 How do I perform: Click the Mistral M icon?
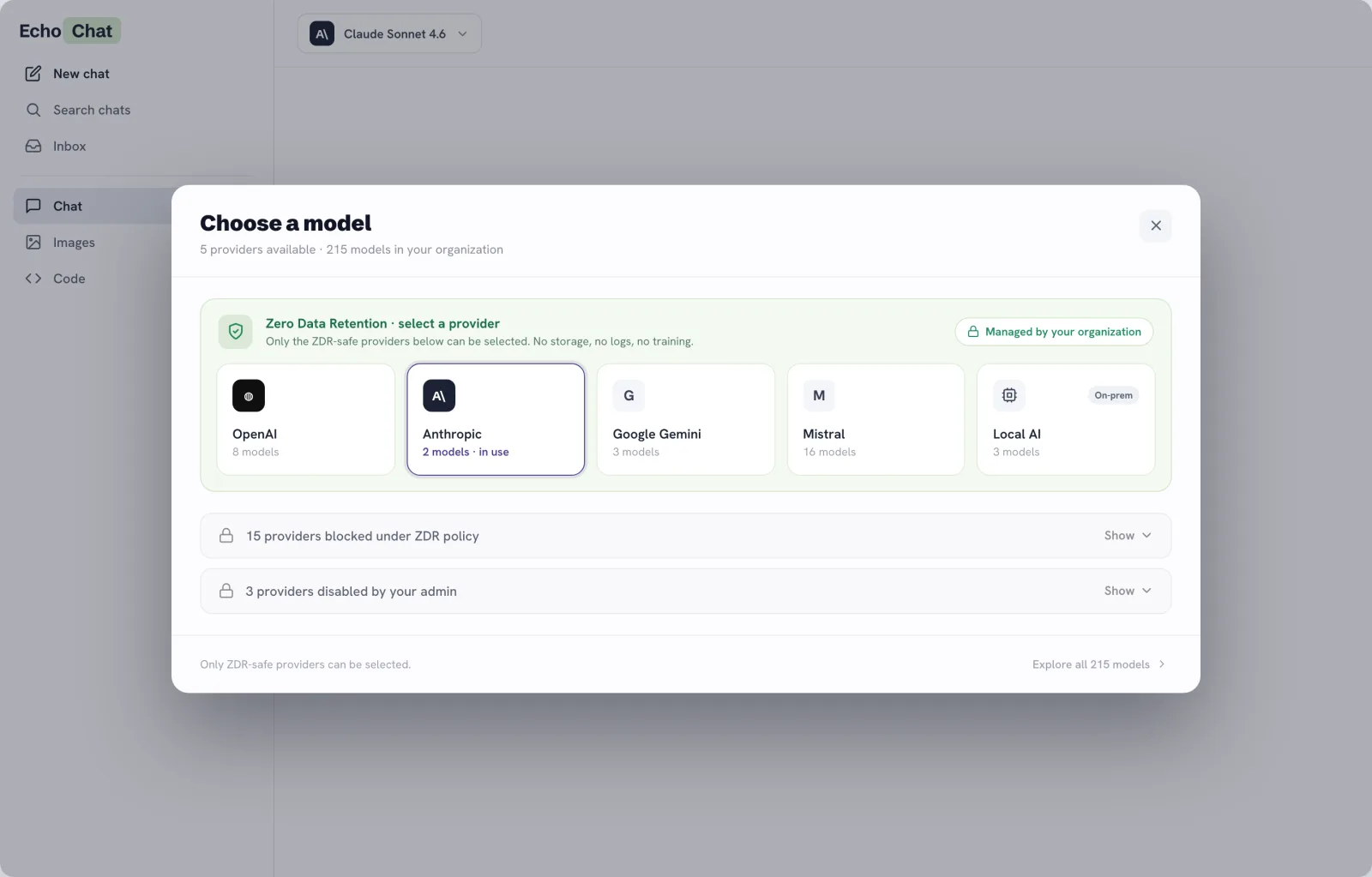pos(819,396)
